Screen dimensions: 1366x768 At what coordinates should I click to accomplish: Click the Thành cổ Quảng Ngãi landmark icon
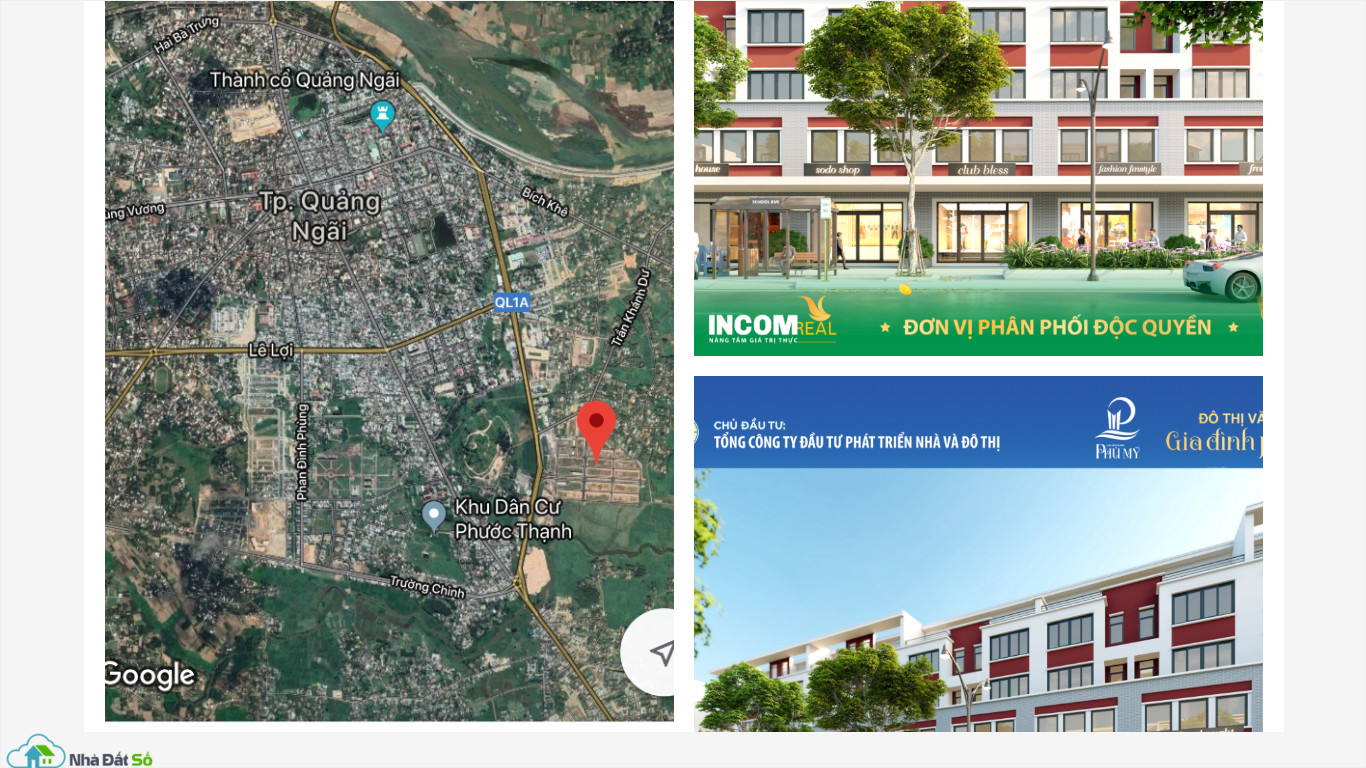coord(382,115)
